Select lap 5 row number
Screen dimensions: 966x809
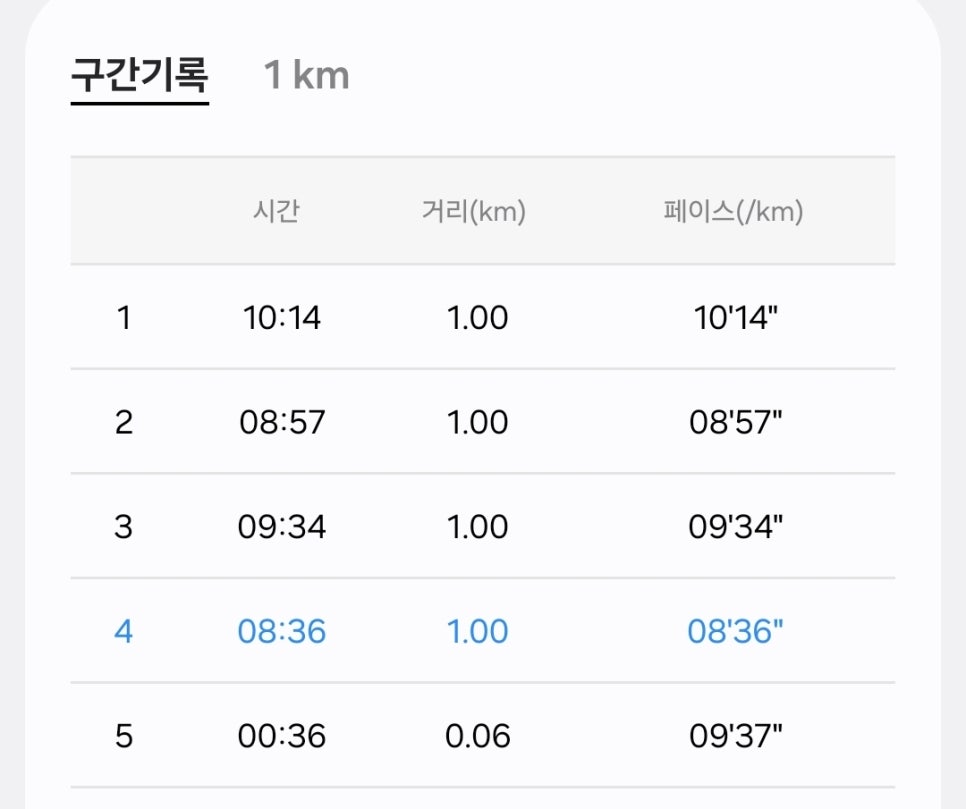tap(123, 736)
